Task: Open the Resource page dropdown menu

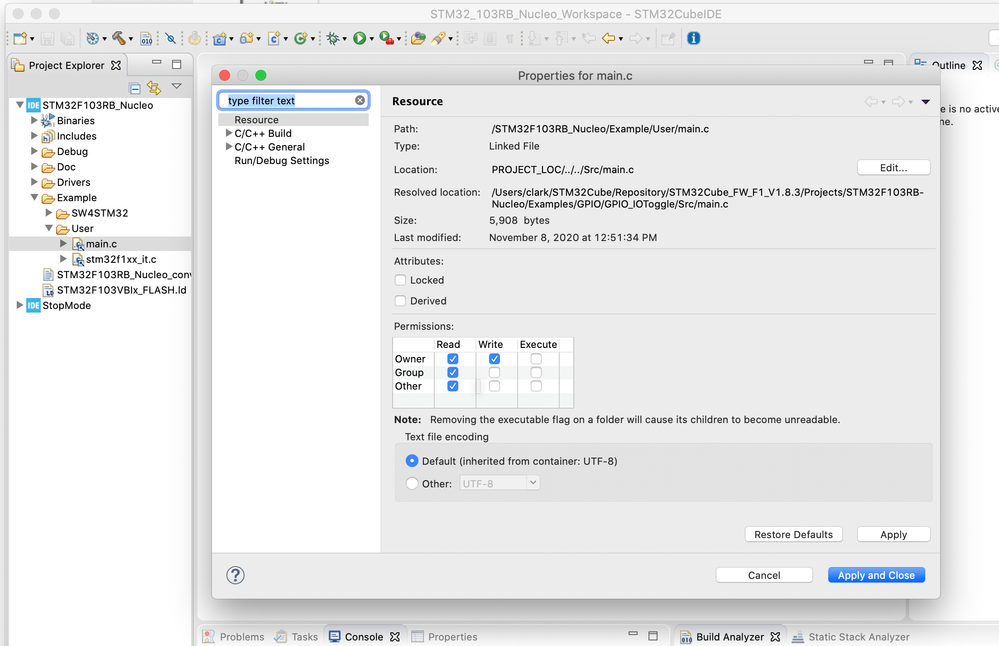Action: pos(926,101)
